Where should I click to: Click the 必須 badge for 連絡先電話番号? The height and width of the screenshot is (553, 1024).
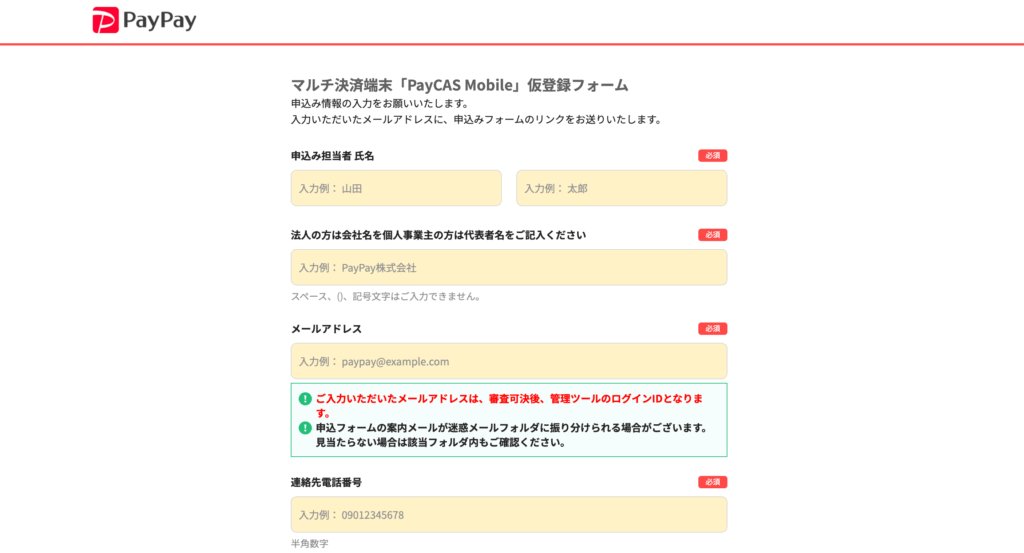pyautogui.click(x=712, y=482)
